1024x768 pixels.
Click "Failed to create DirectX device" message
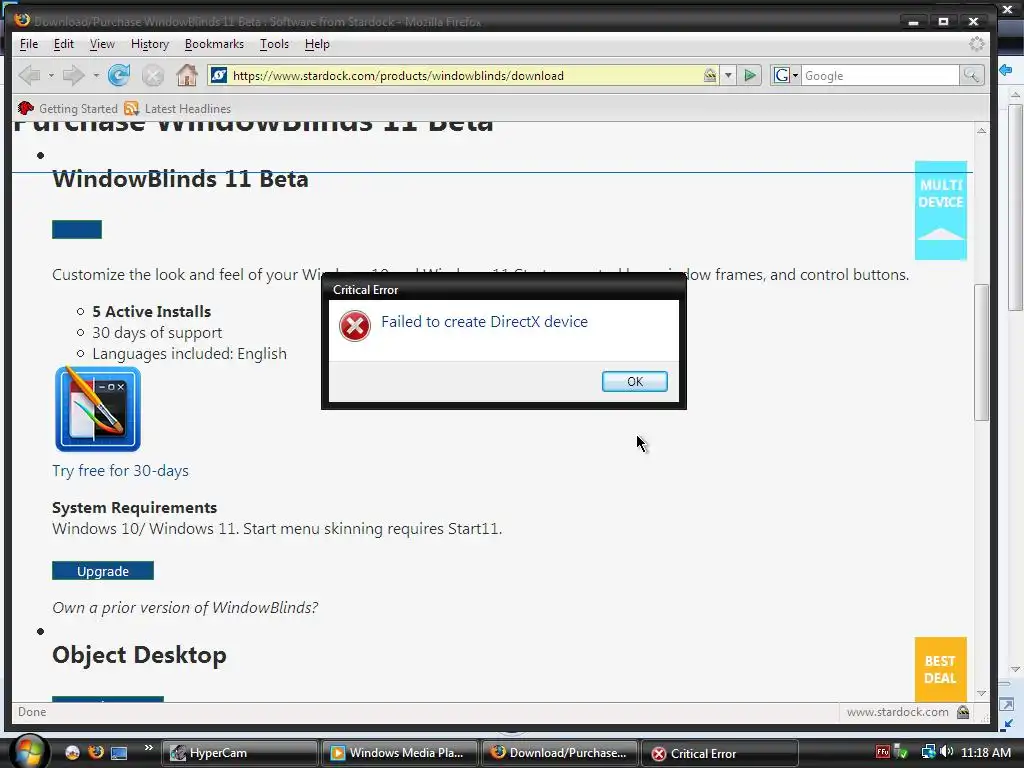pos(485,321)
